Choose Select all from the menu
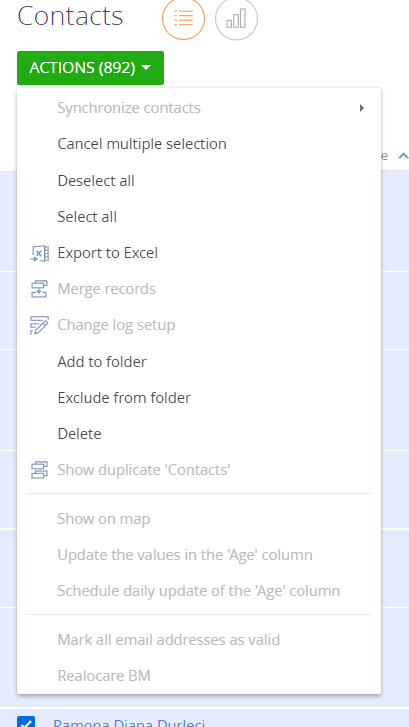This screenshot has width=409, height=727. tap(87, 217)
